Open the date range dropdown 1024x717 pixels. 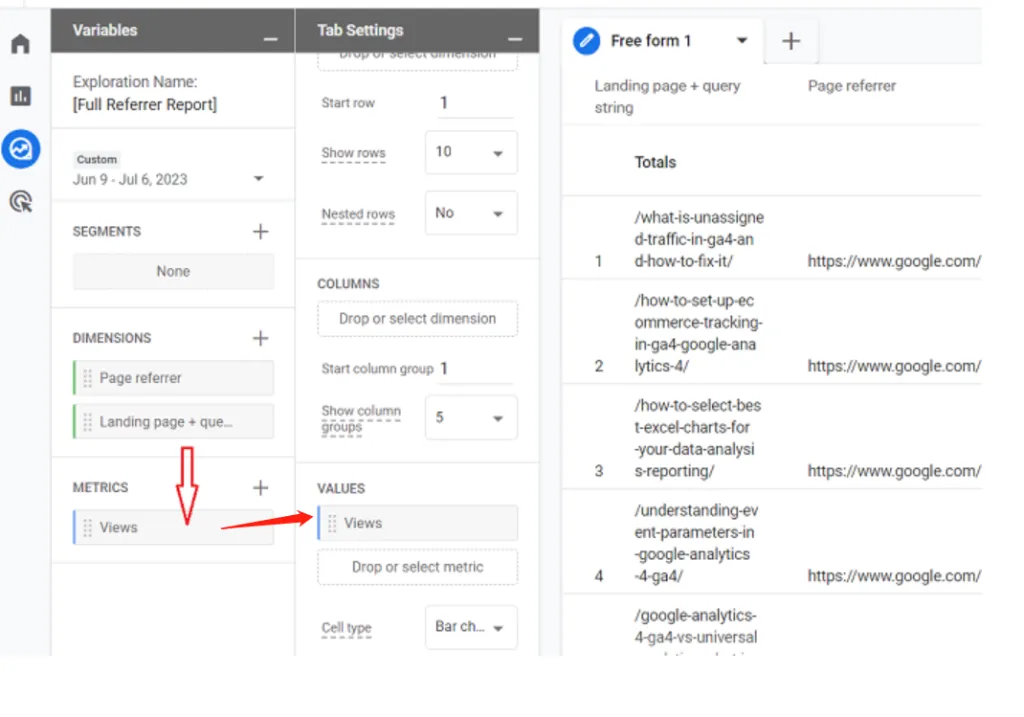pyautogui.click(x=258, y=179)
